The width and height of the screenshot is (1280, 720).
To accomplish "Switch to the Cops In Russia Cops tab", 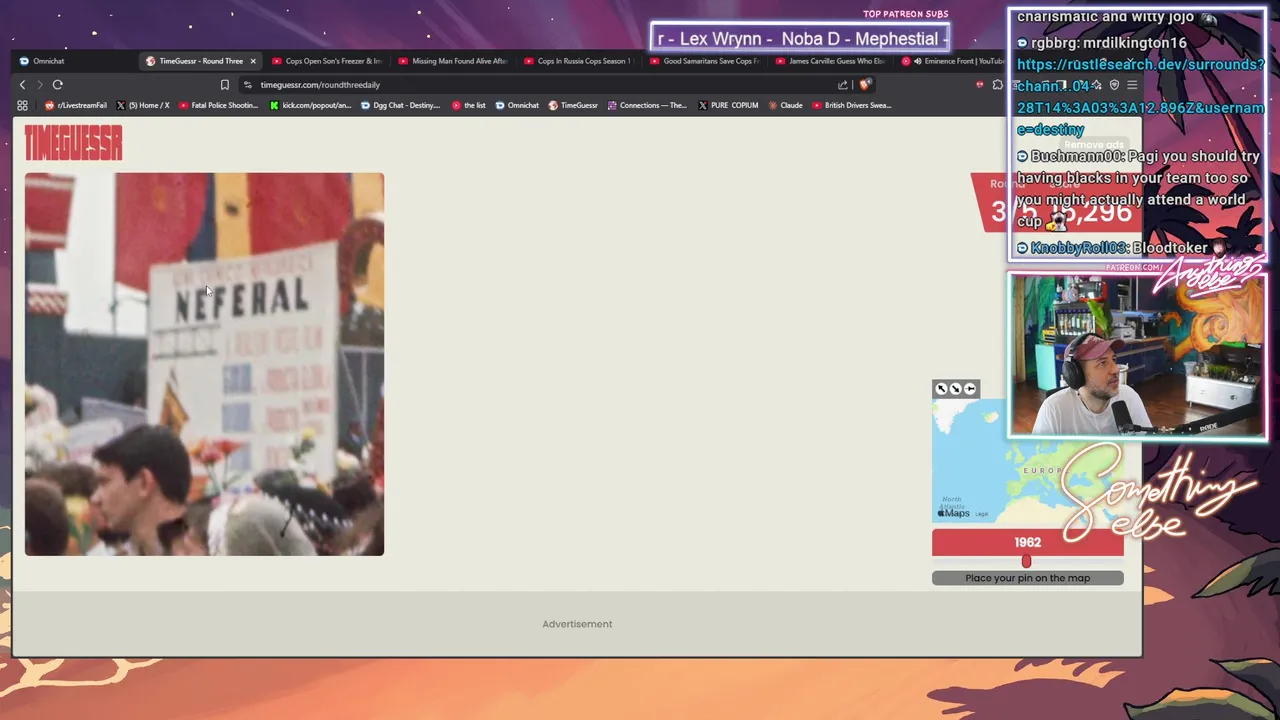I will tap(578, 61).
